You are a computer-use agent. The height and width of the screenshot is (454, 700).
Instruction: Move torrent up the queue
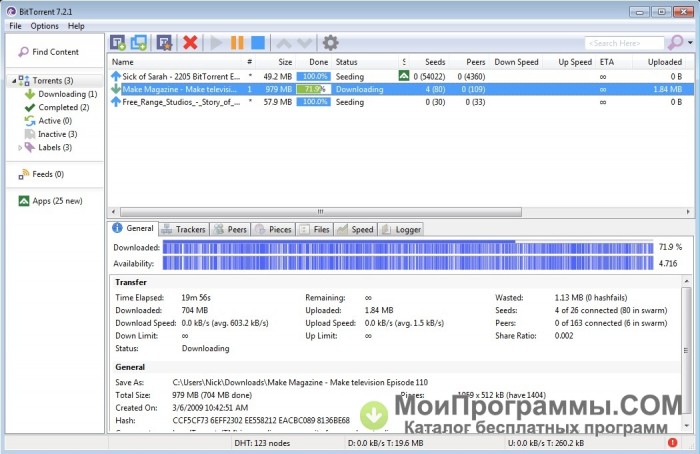click(284, 43)
